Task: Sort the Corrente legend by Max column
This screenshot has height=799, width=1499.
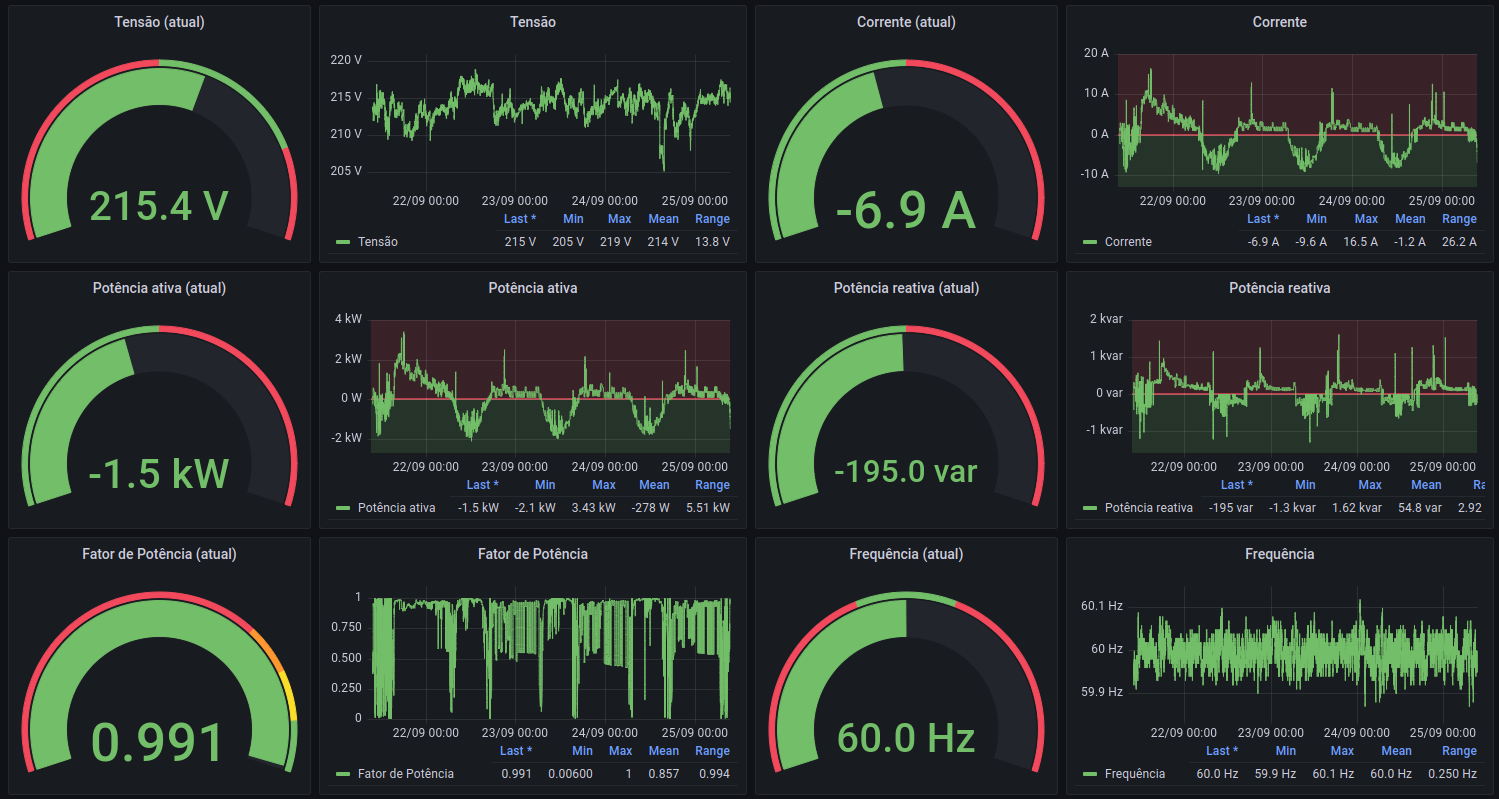Action: [1366, 219]
